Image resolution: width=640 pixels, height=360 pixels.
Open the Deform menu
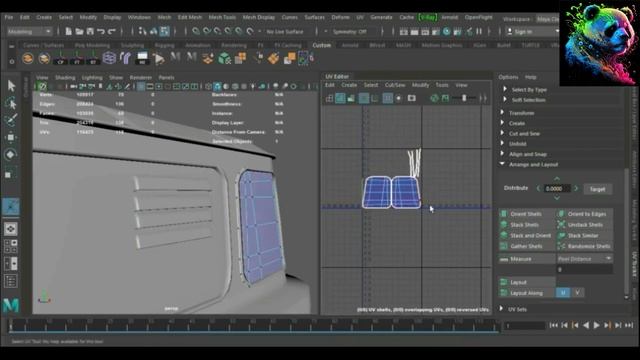coord(340,17)
